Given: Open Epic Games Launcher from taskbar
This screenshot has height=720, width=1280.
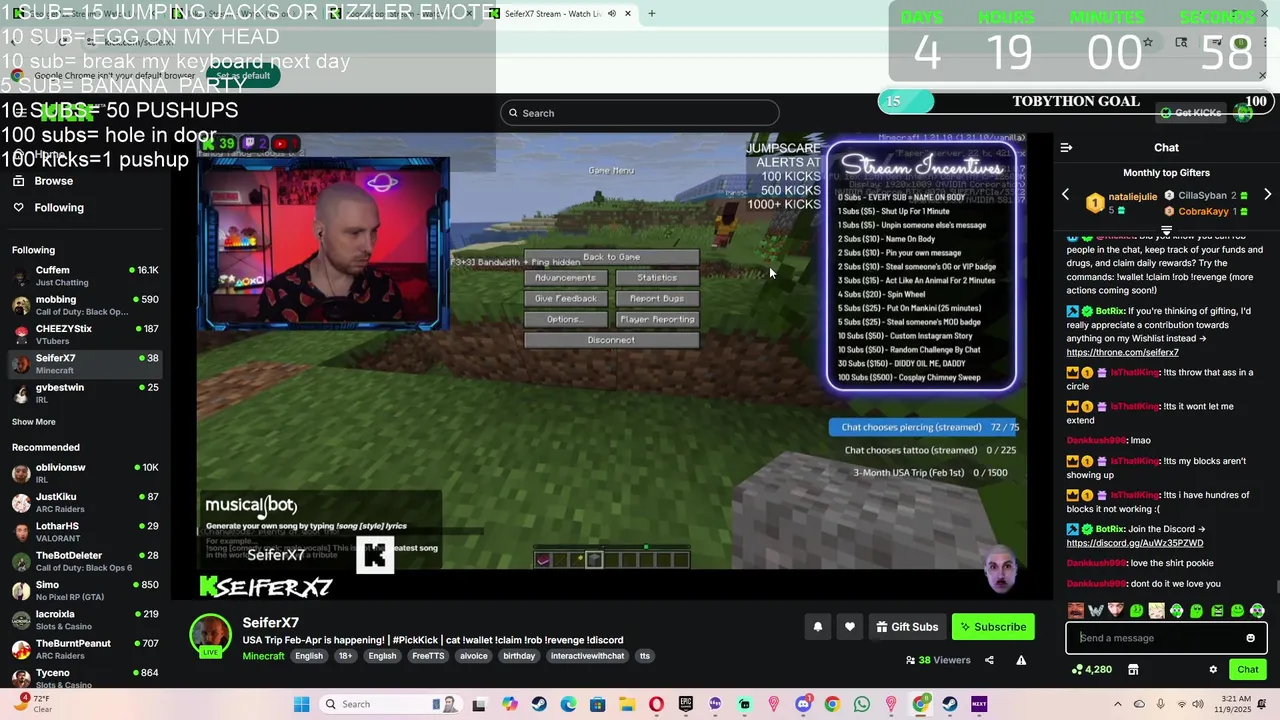Looking at the screenshot, I should [x=686, y=704].
